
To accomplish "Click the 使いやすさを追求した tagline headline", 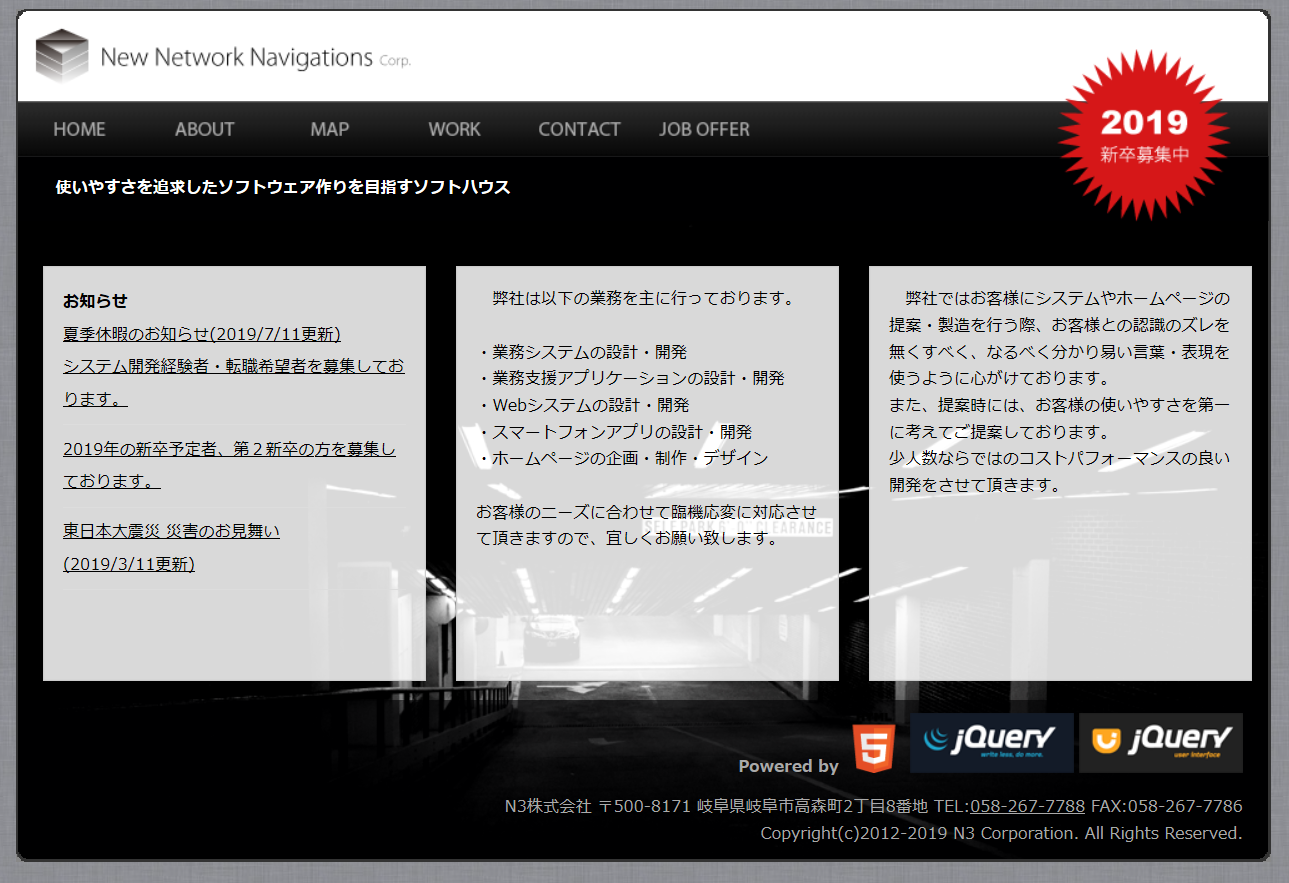I will pyautogui.click(x=283, y=187).
